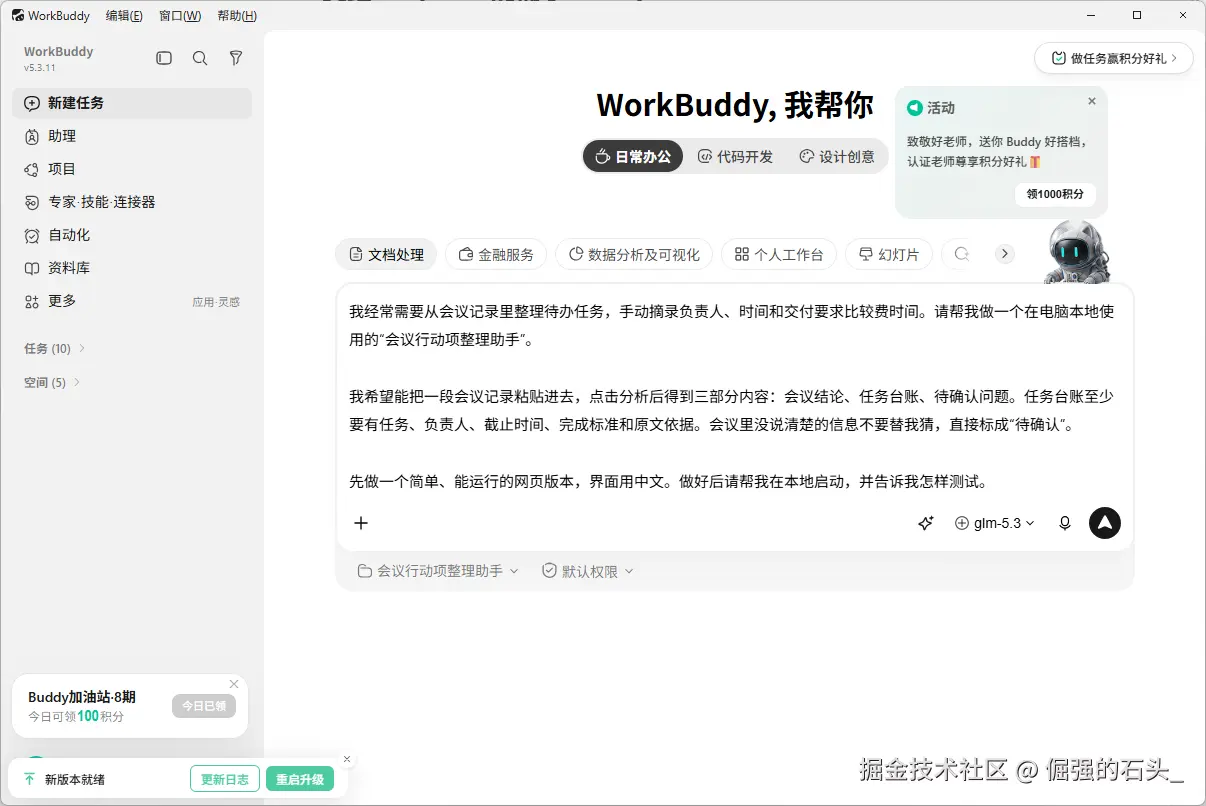Image resolution: width=1206 pixels, height=806 pixels.
Task: Open 专家·技能·连接器 in sidebar
Action: [x=132, y=202]
